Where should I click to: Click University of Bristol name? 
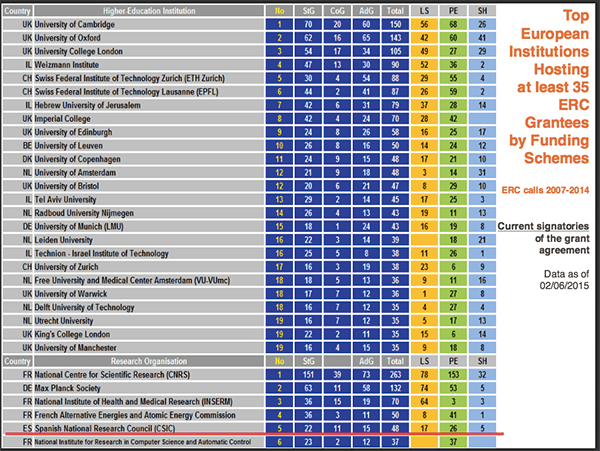click(67, 186)
